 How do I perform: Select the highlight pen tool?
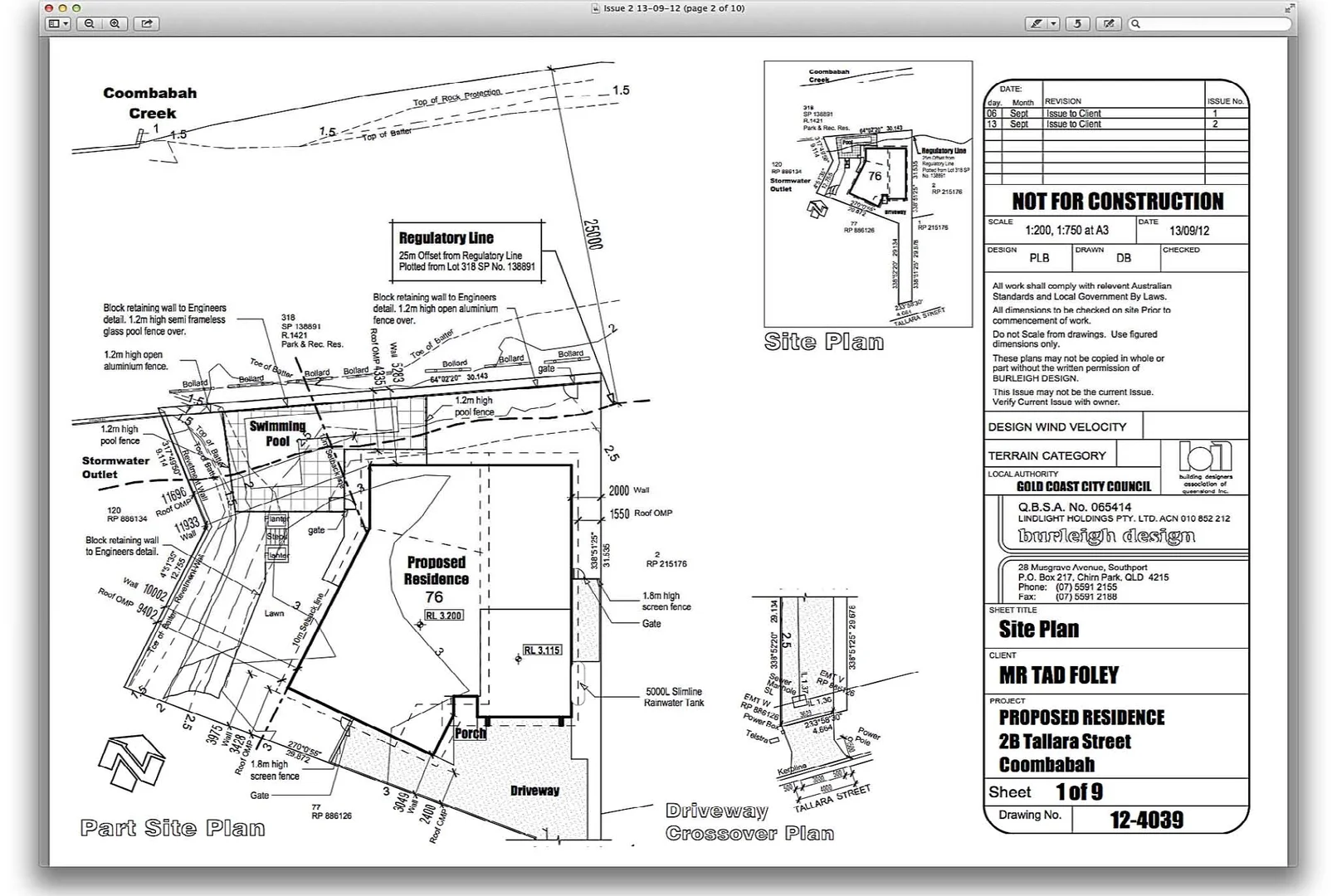1037,24
